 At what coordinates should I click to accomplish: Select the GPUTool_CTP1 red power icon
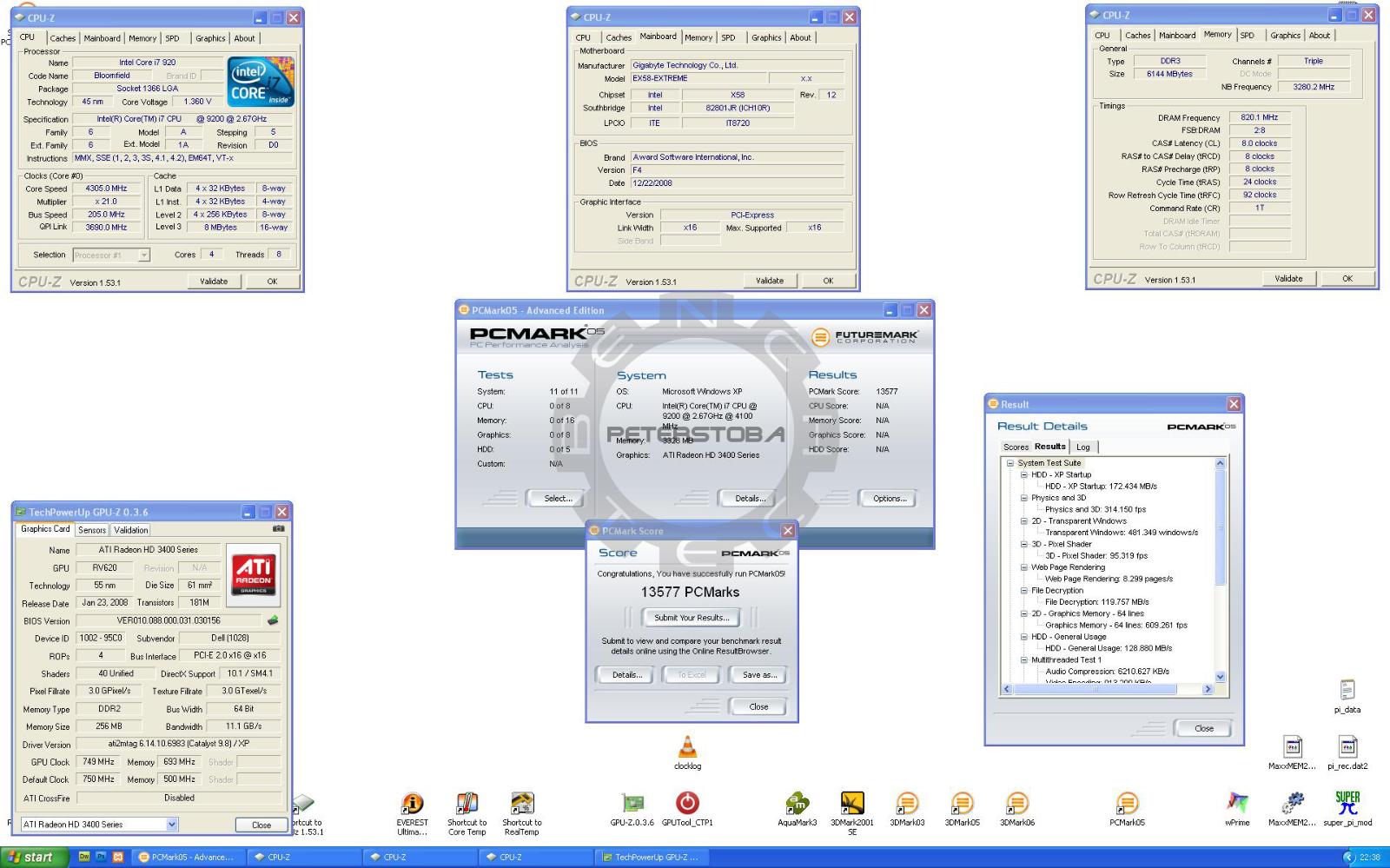tap(687, 803)
